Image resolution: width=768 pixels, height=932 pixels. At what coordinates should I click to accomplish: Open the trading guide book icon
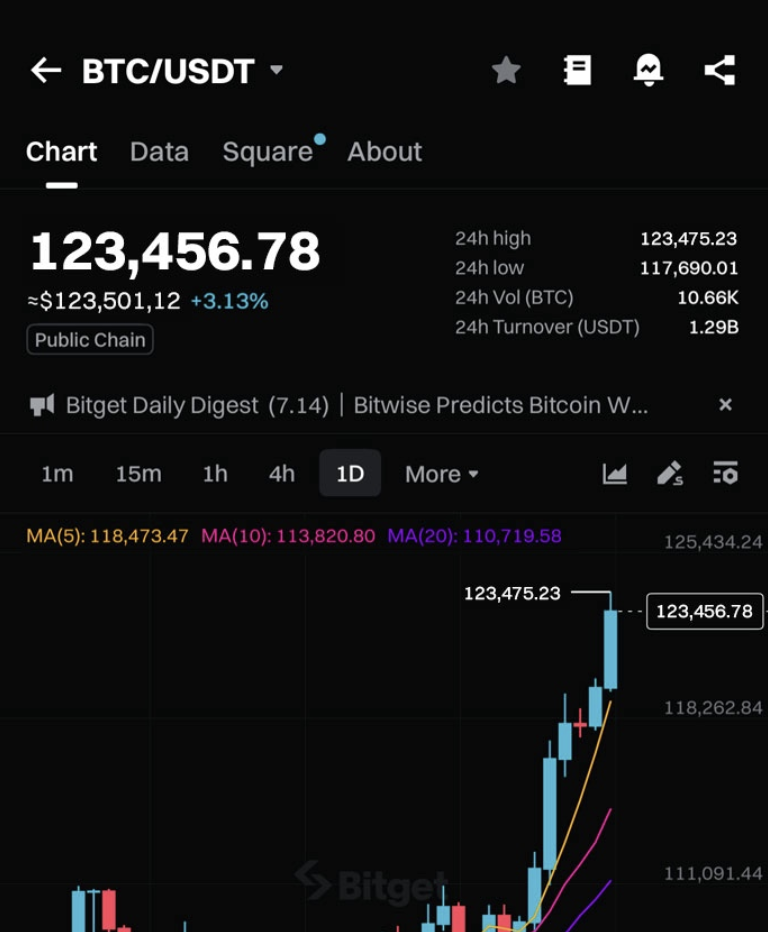[x=577, y=70]
